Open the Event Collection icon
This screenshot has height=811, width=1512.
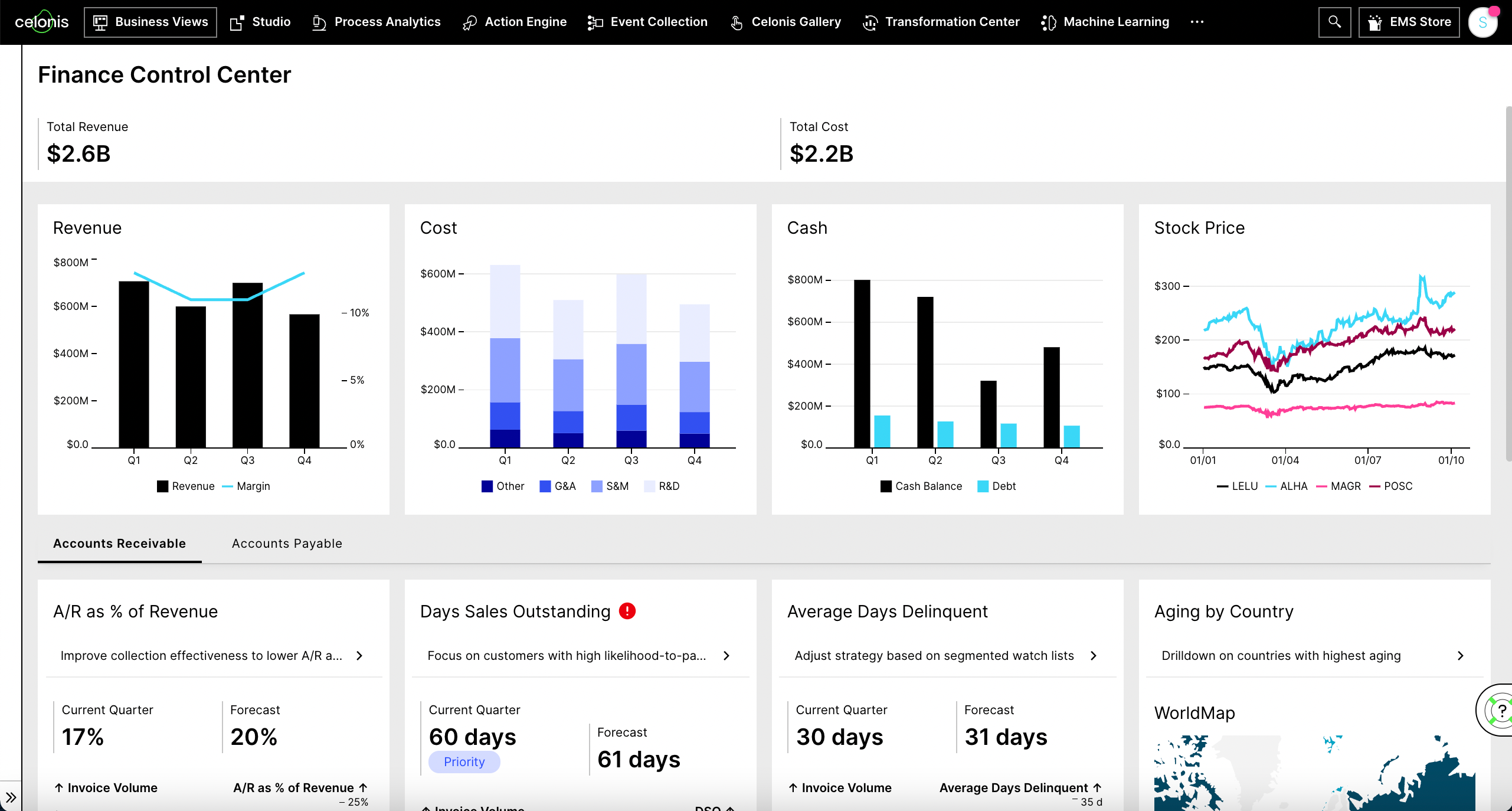pos(595,22)
